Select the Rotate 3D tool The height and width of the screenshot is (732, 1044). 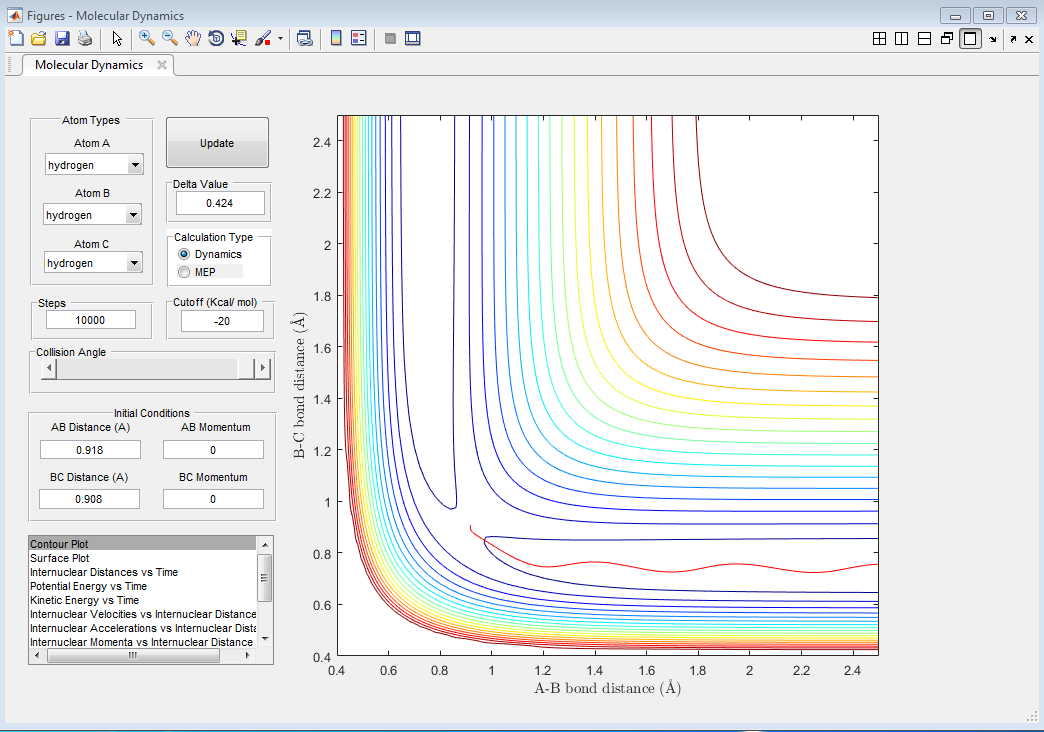click(216, 38)
